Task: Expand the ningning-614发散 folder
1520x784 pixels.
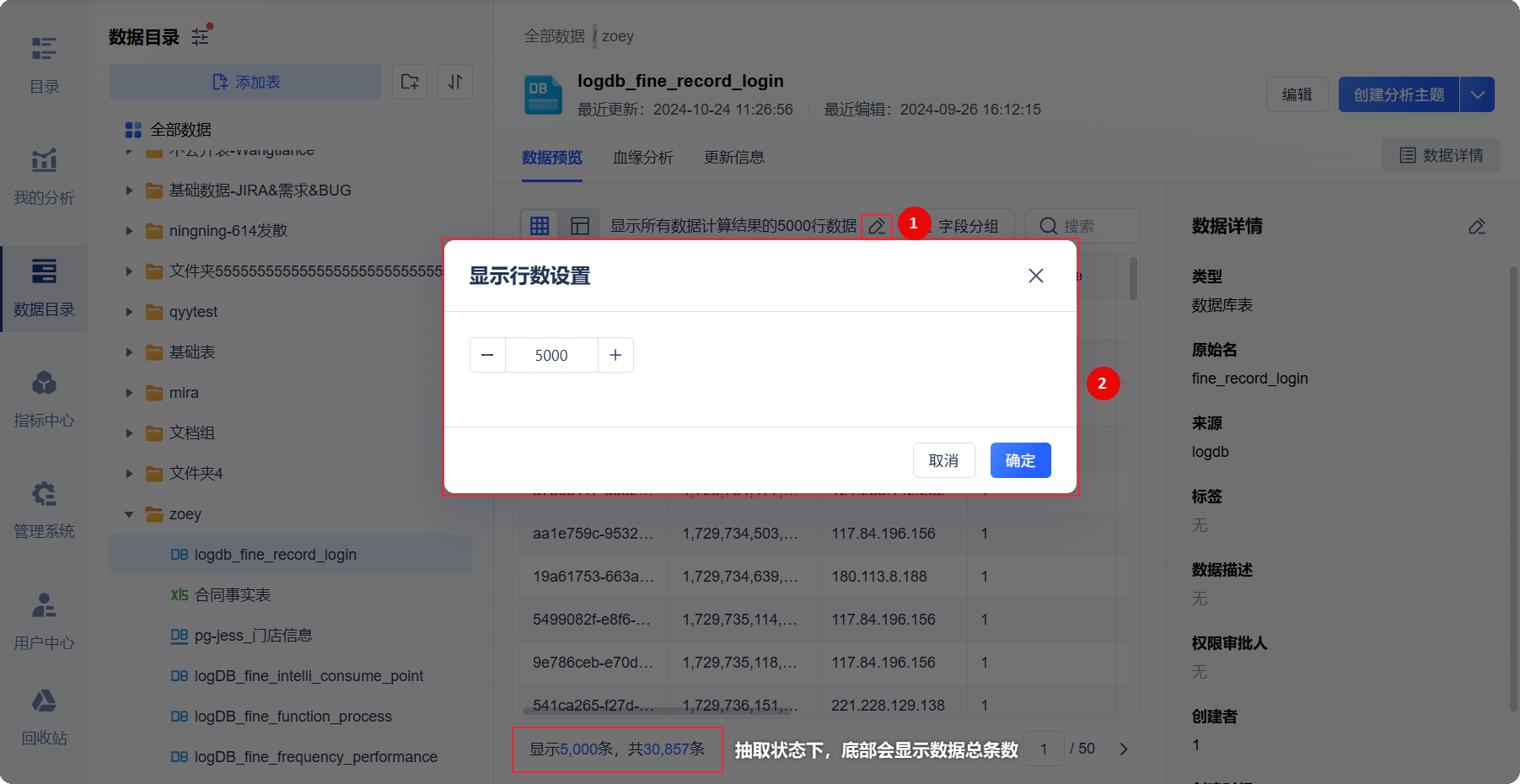Action: [129, 231]
